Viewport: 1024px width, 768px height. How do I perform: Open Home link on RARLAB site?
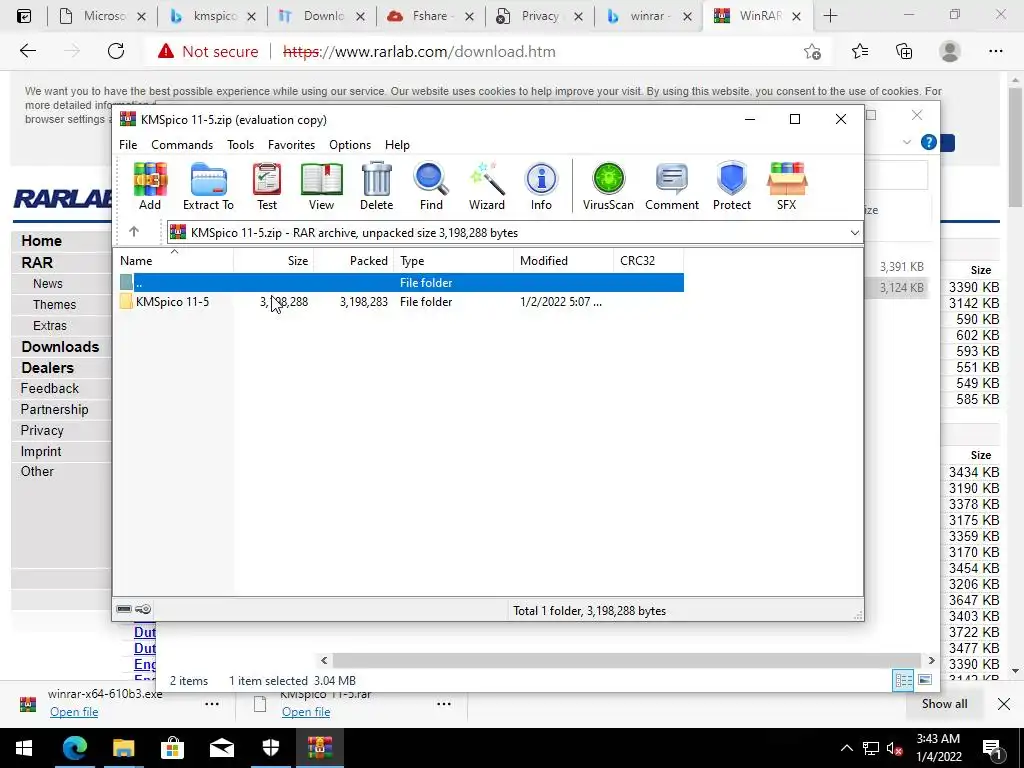tap(41, 240)
